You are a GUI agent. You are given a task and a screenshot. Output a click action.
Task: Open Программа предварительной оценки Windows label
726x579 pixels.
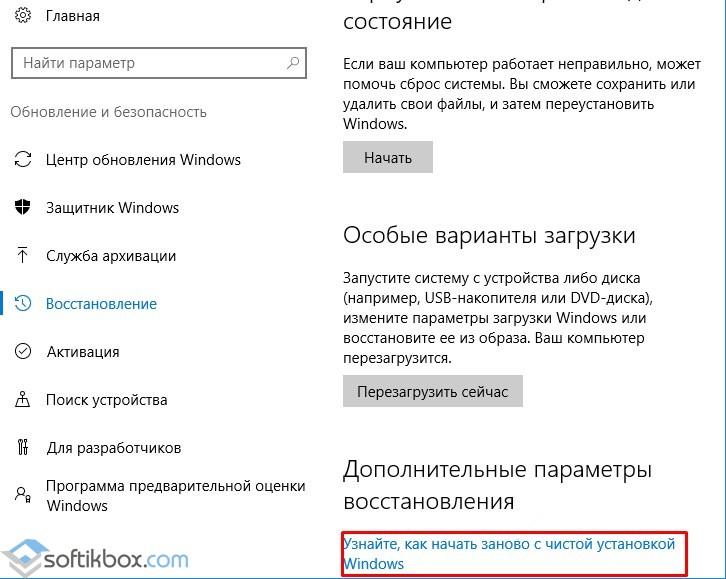175,495
